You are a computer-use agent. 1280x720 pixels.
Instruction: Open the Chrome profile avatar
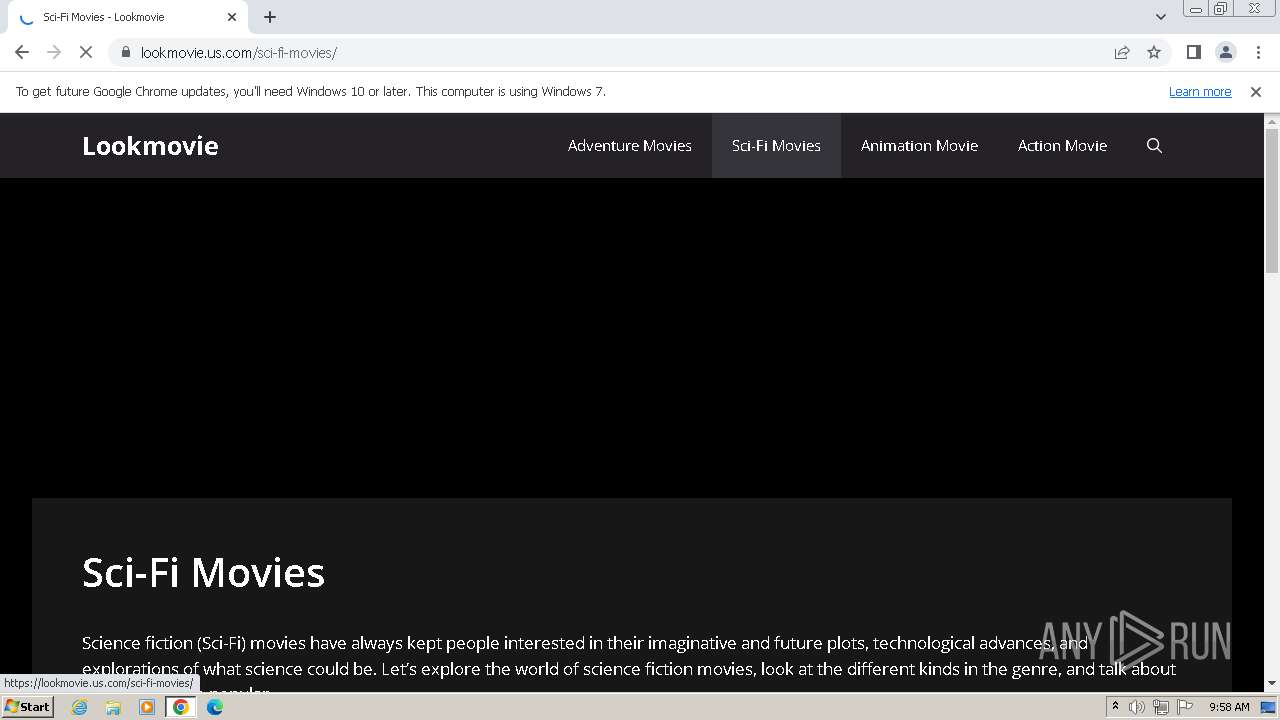coord(1225,52)
